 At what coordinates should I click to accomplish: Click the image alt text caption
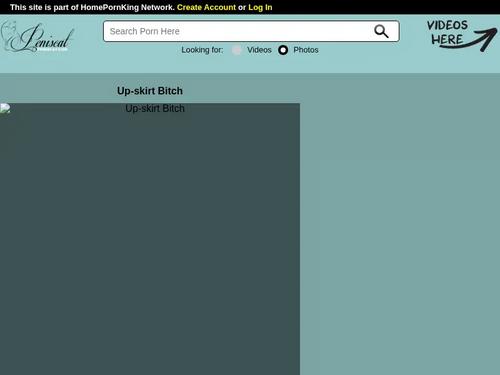click(x=155, y=108)
